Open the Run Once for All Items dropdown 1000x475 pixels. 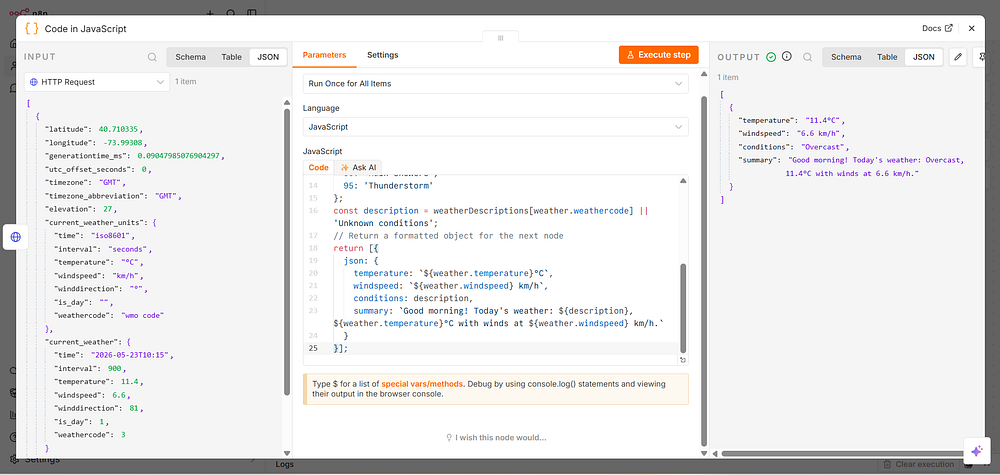(496, 84)
